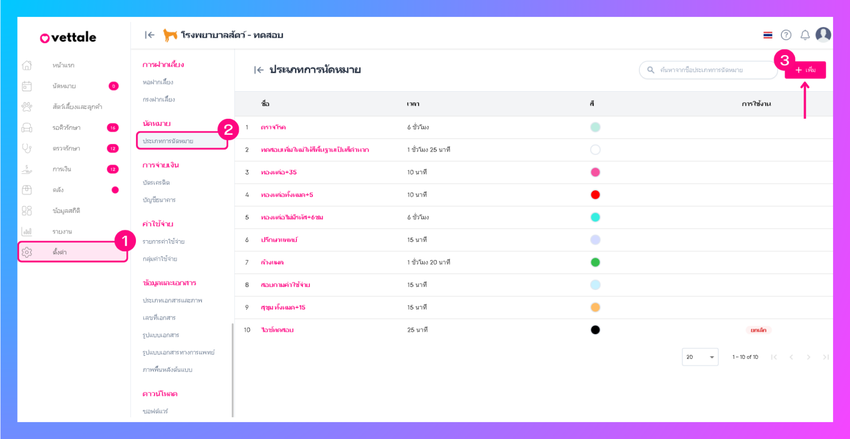Click the '1 ชั่วโมง 20 นาที' duration cell
Image resolution: width=850 pixels, height=439 pixels.
tap(429, 262)
